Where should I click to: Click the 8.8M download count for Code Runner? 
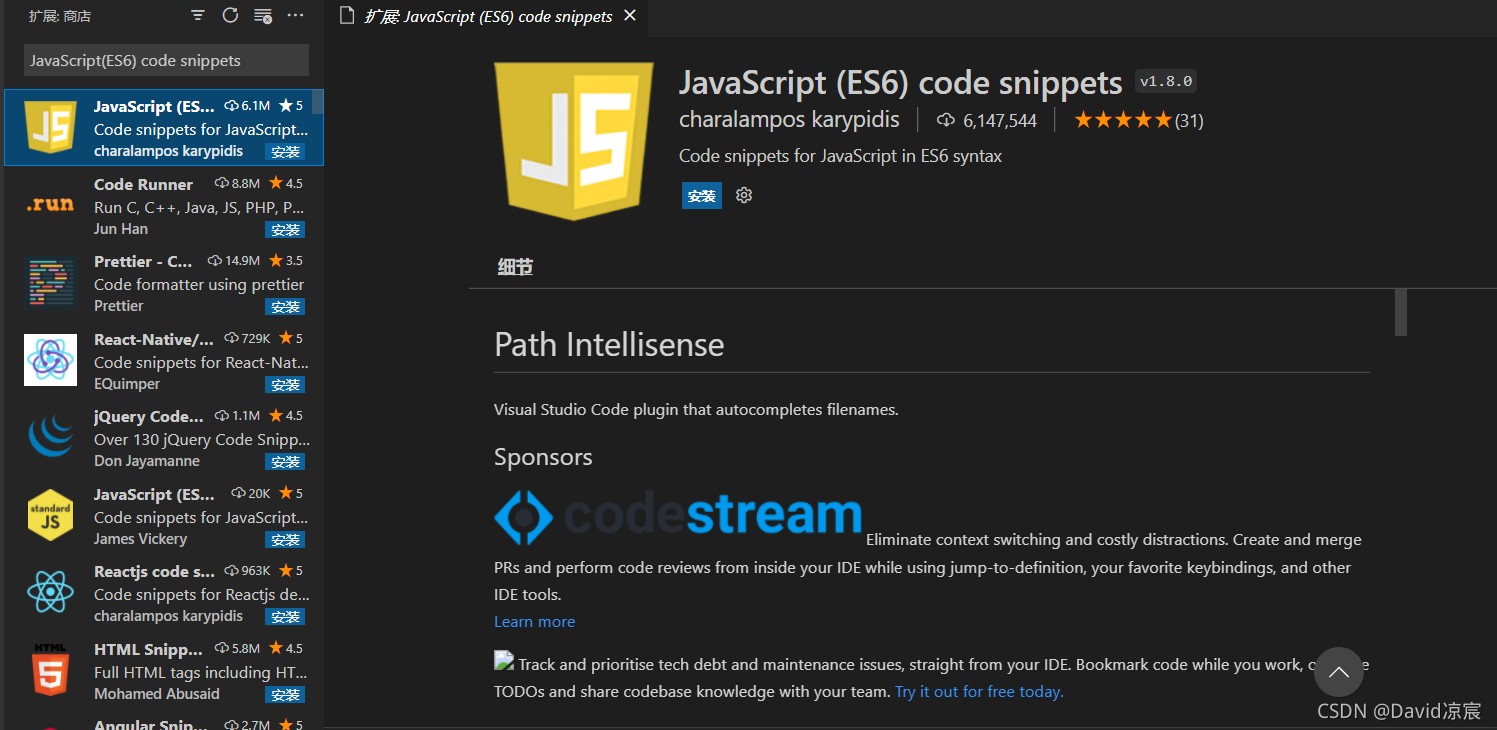pos(237,184)
